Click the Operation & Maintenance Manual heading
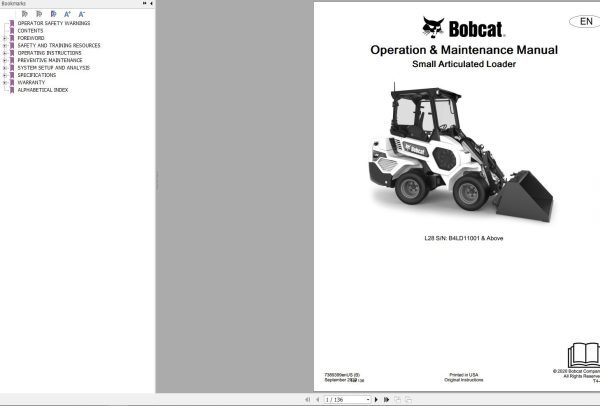Image resolution: width=600 pixels, height=406 pixels. 464,50
